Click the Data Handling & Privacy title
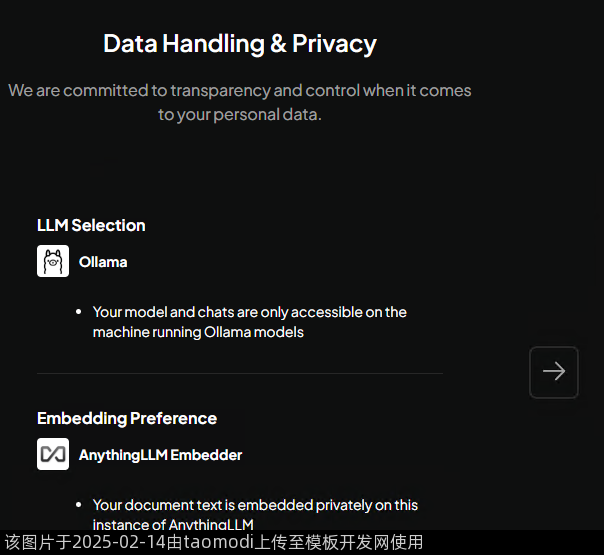 coord(240,44)
